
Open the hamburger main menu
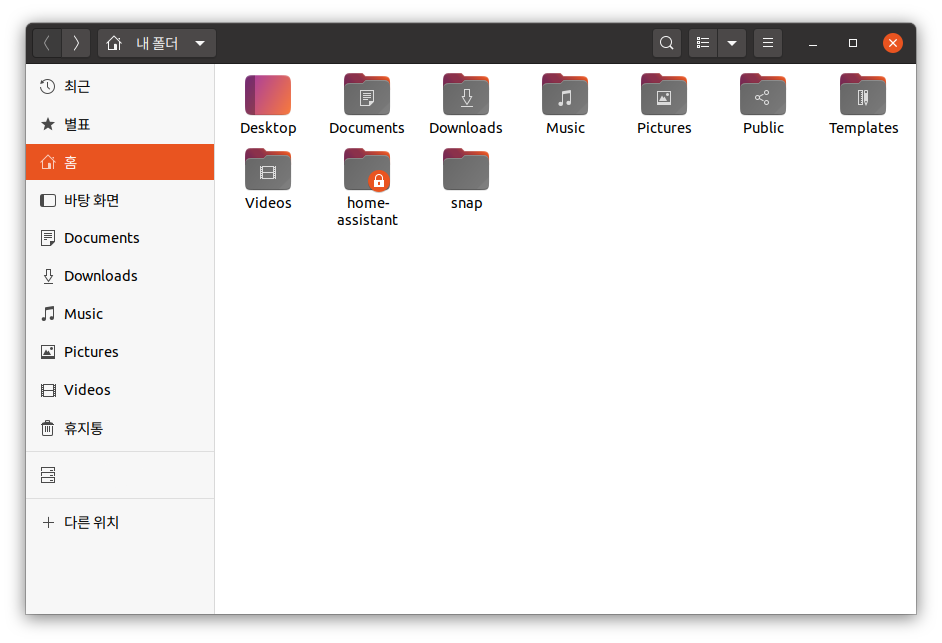pos(768,43)
